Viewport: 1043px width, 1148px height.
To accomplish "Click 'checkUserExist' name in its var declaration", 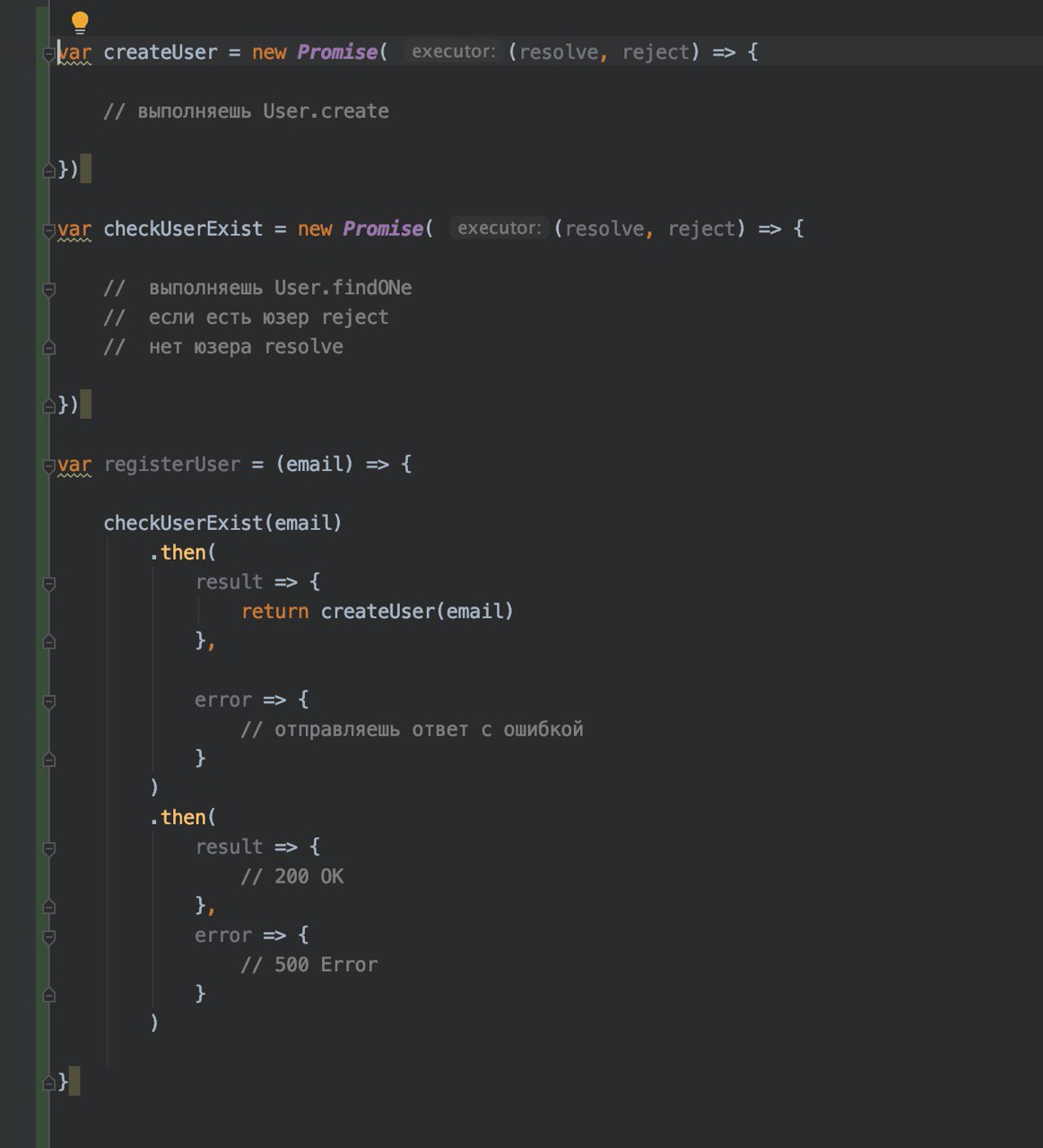I will [x=183, y=229].
